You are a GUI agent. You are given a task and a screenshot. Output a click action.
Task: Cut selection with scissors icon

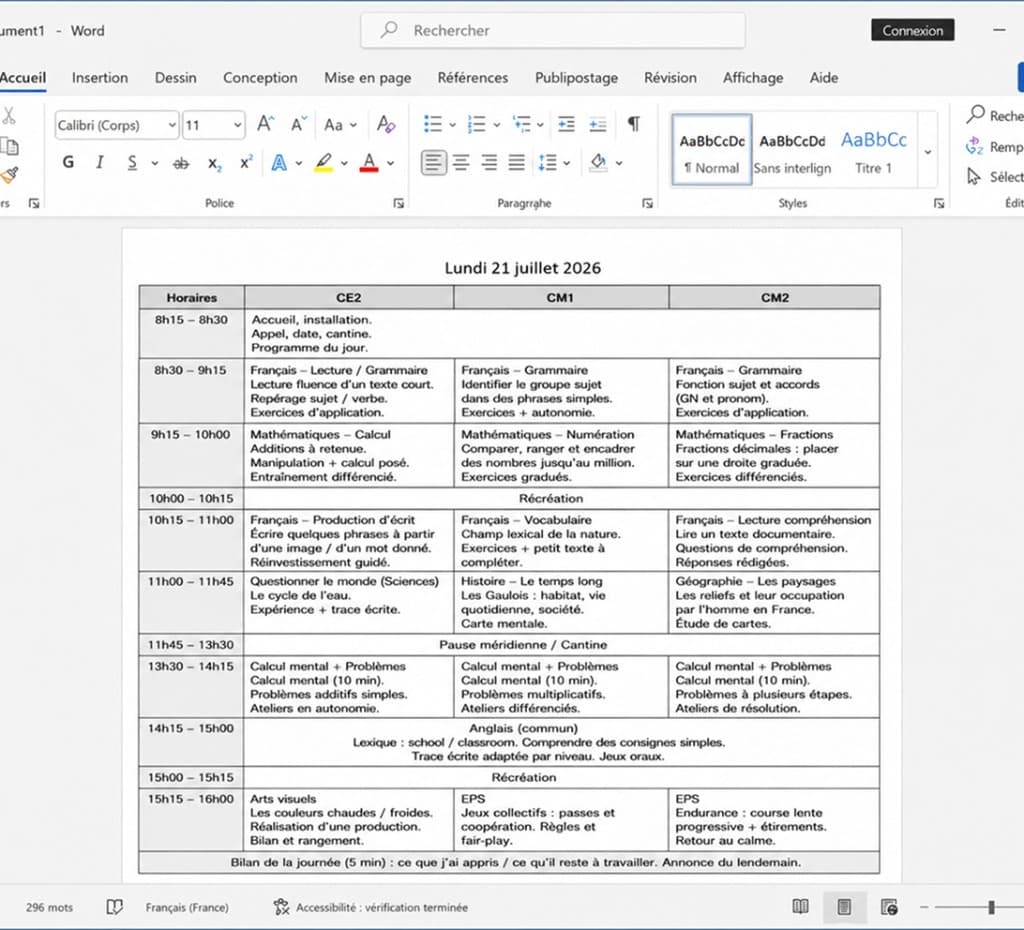pos(9,116)
